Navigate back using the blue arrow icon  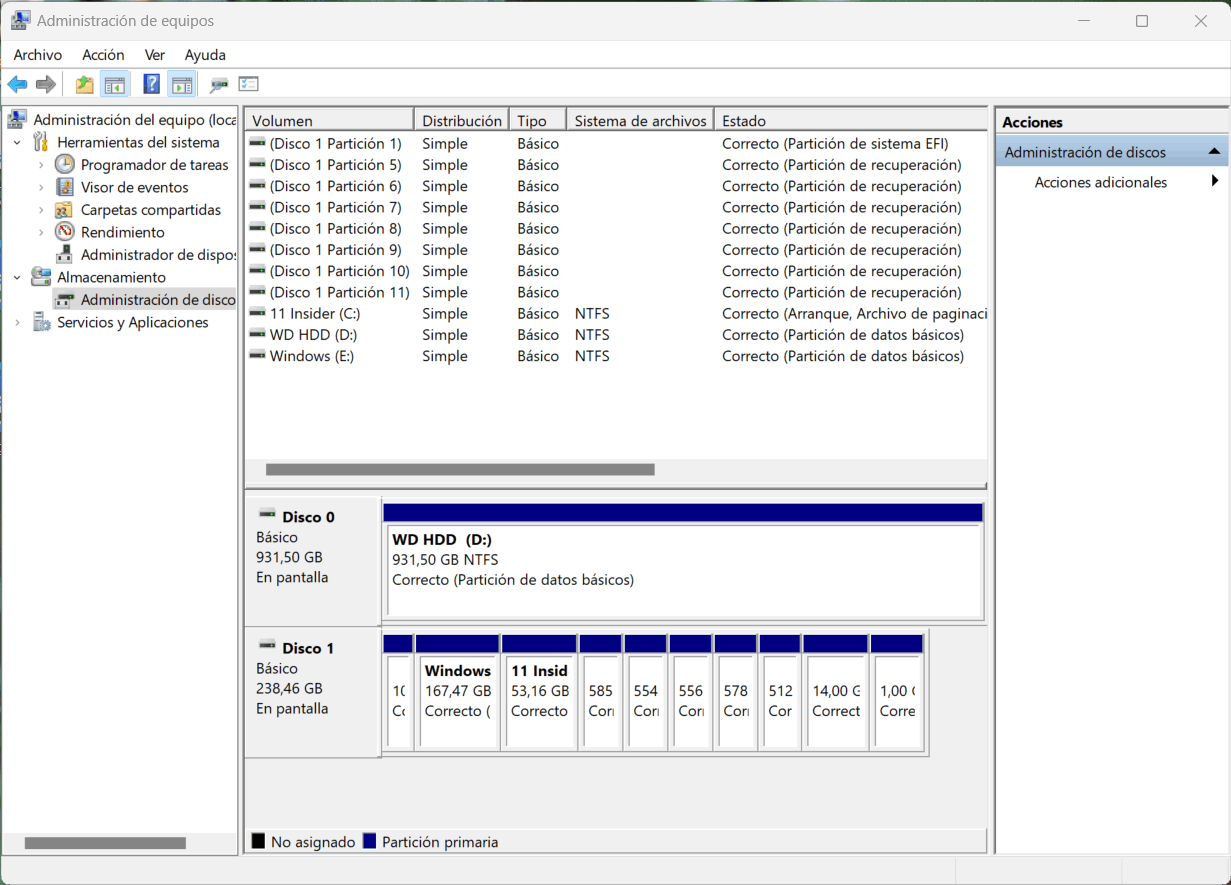(17, 84)
